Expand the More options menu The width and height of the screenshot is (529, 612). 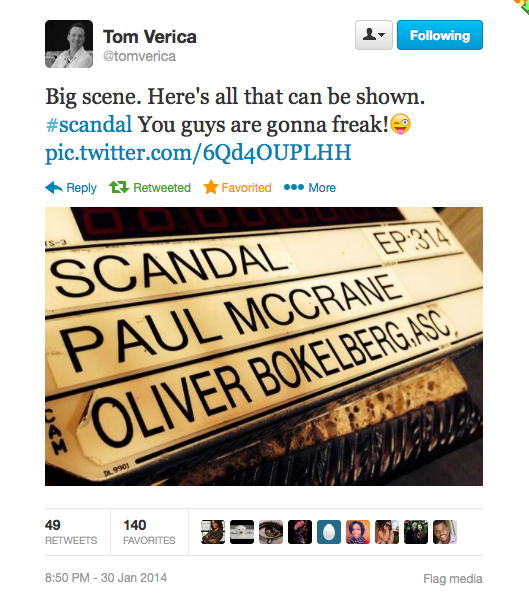tap(322, 188)
